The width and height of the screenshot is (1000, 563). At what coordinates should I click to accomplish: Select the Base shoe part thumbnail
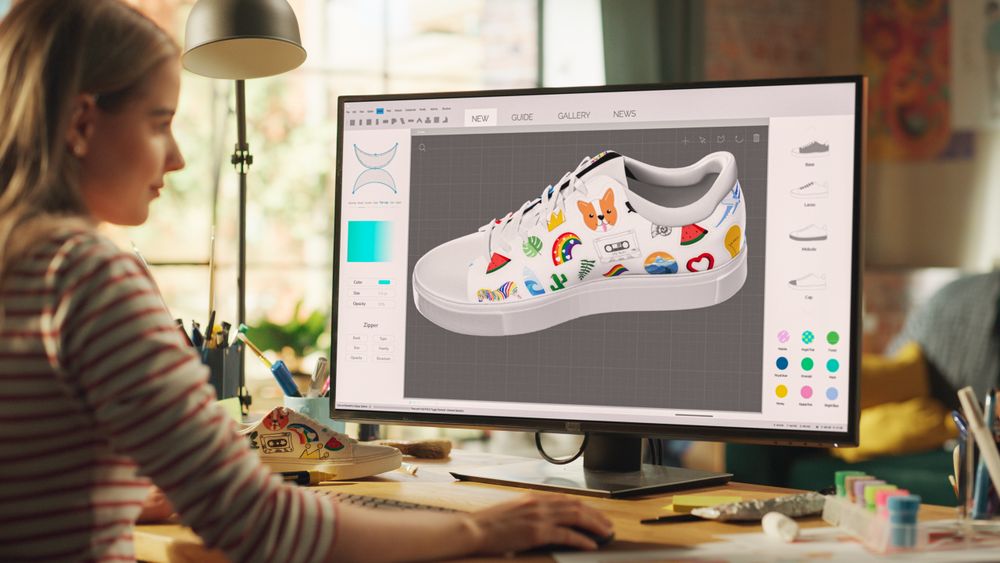coord(810,149)
